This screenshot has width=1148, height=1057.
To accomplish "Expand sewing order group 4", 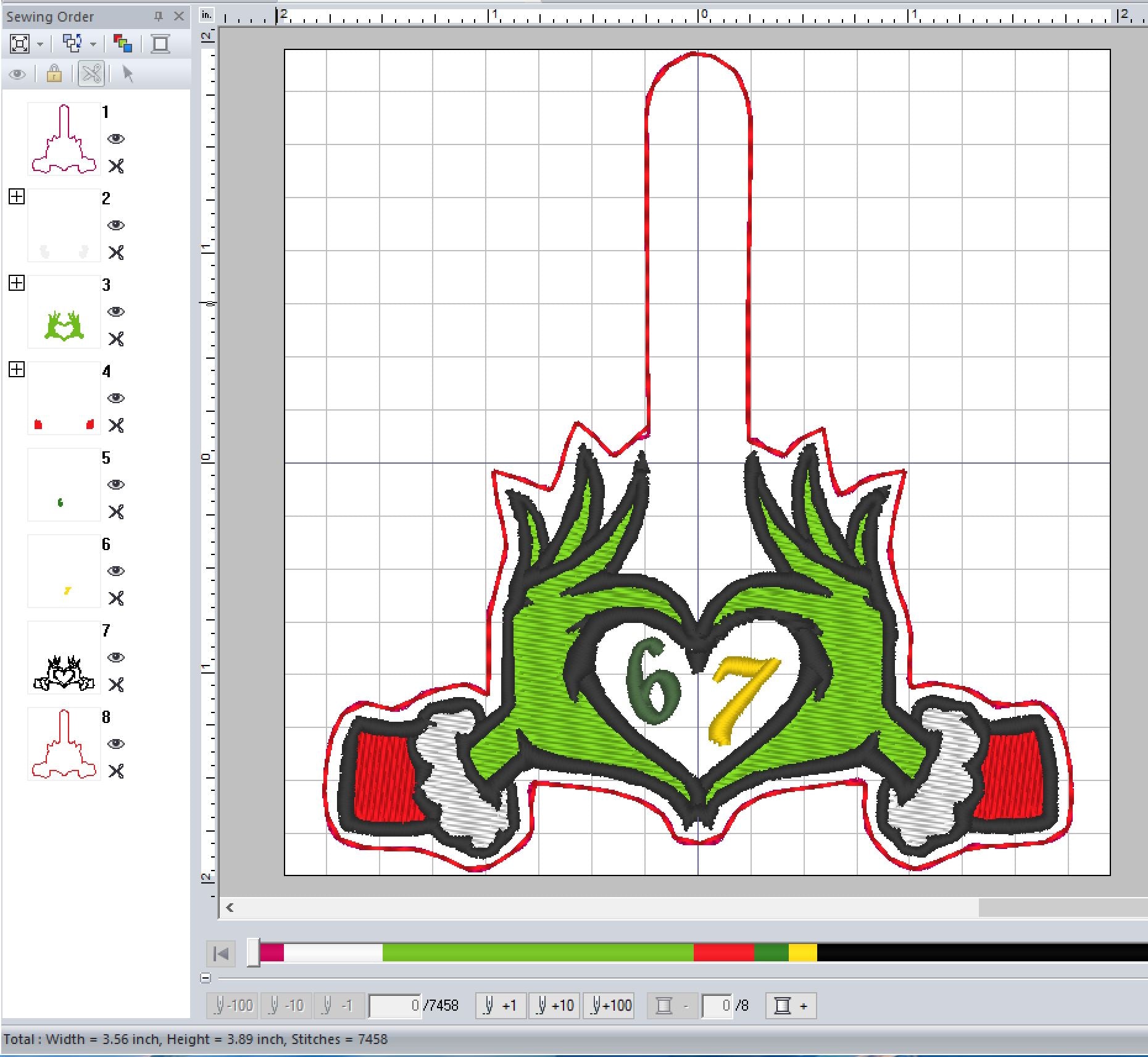I will tap(17, 370).
